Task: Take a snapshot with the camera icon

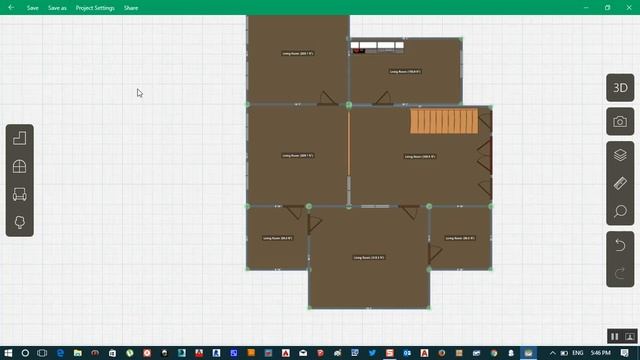Action: pyautogui.click(x=620, y=122)
